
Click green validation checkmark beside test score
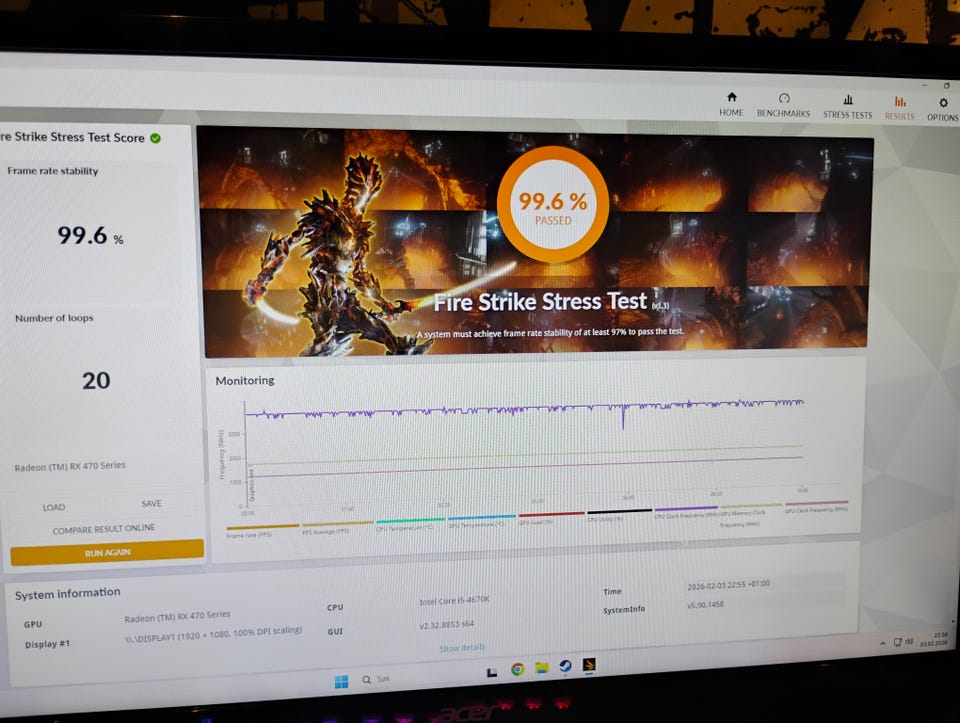156,138
